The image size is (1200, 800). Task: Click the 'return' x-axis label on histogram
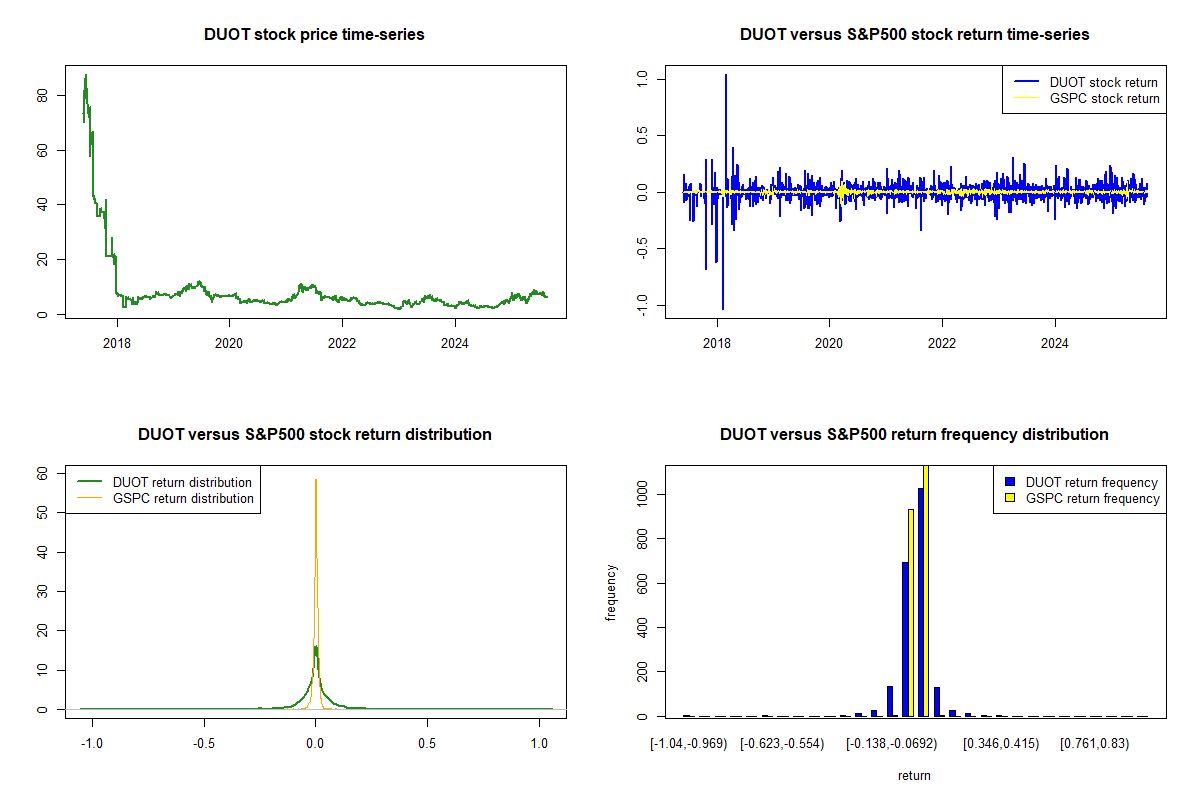coord(914,775)
